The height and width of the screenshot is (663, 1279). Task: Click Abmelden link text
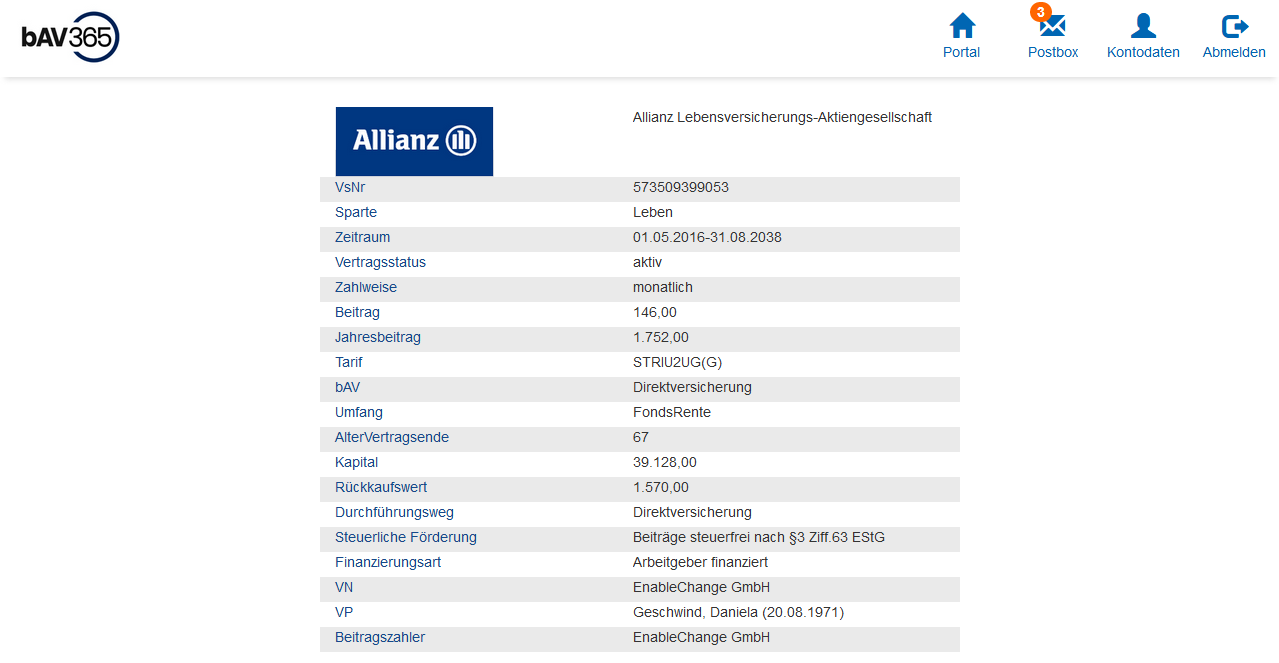[1234, 52]
